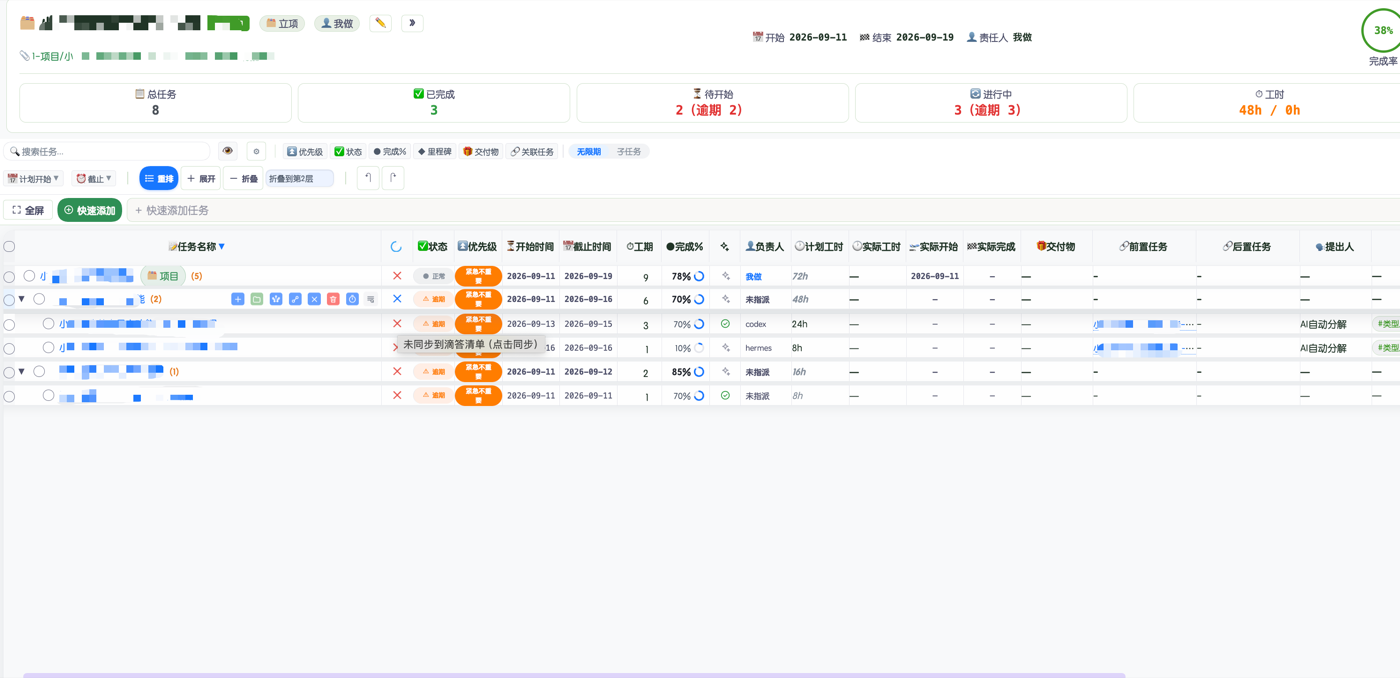Click the 搜索任务 search field
Viewport: 1400px width, 678px height.
[x=107, y=152]
